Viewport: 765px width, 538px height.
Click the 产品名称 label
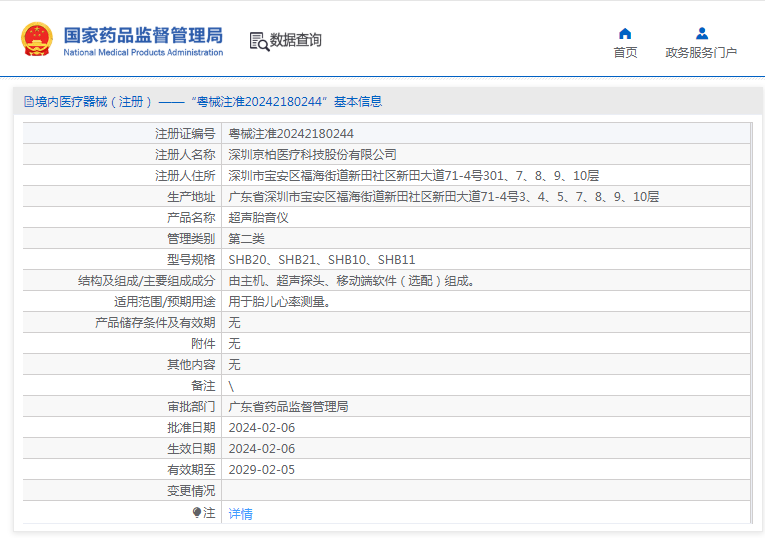pos(191,218)
